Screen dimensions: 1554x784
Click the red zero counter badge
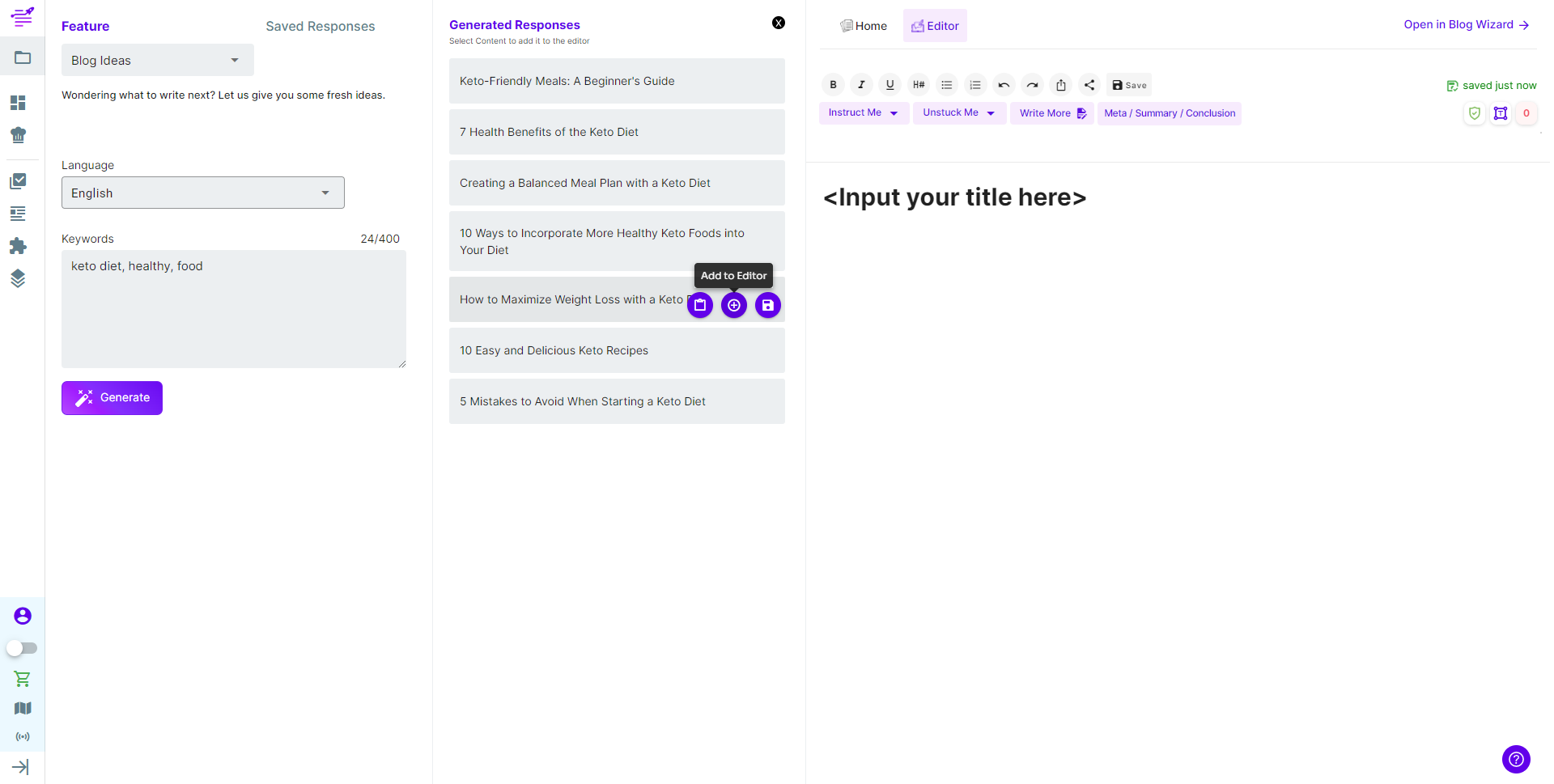pos(1526,113)
